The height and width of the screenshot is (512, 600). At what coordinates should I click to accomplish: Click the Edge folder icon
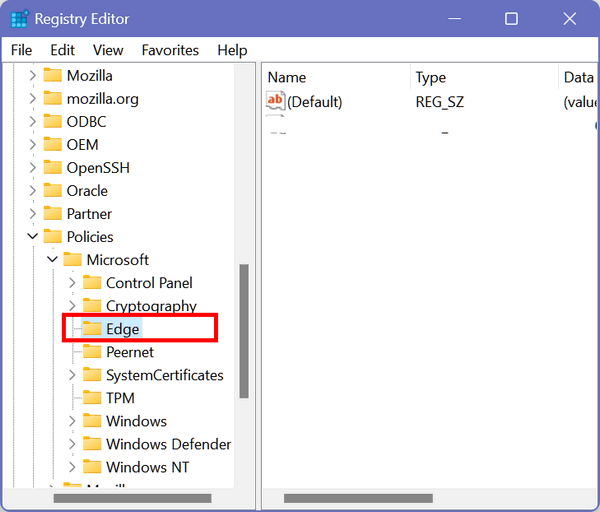[x=92, y=328]
